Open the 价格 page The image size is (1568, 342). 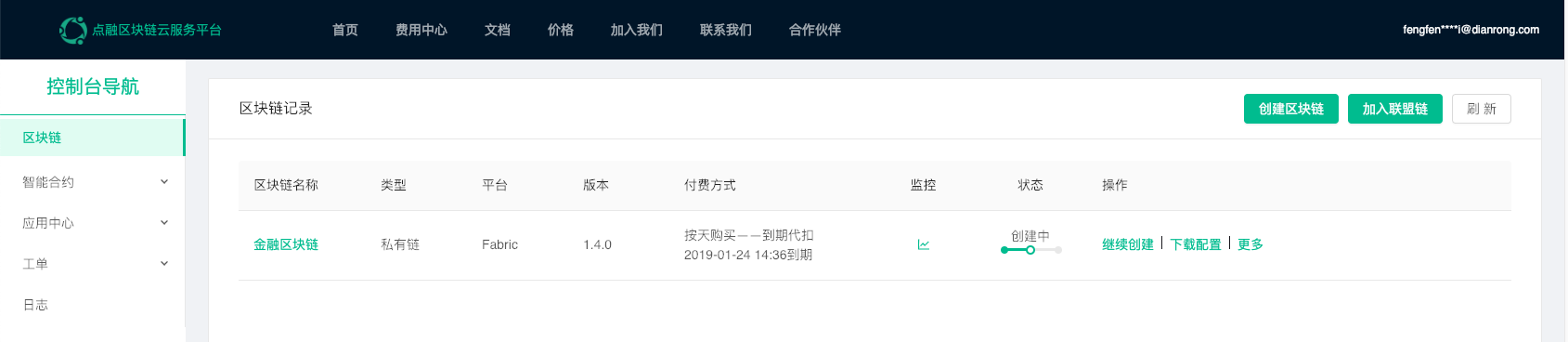[561, 30]
